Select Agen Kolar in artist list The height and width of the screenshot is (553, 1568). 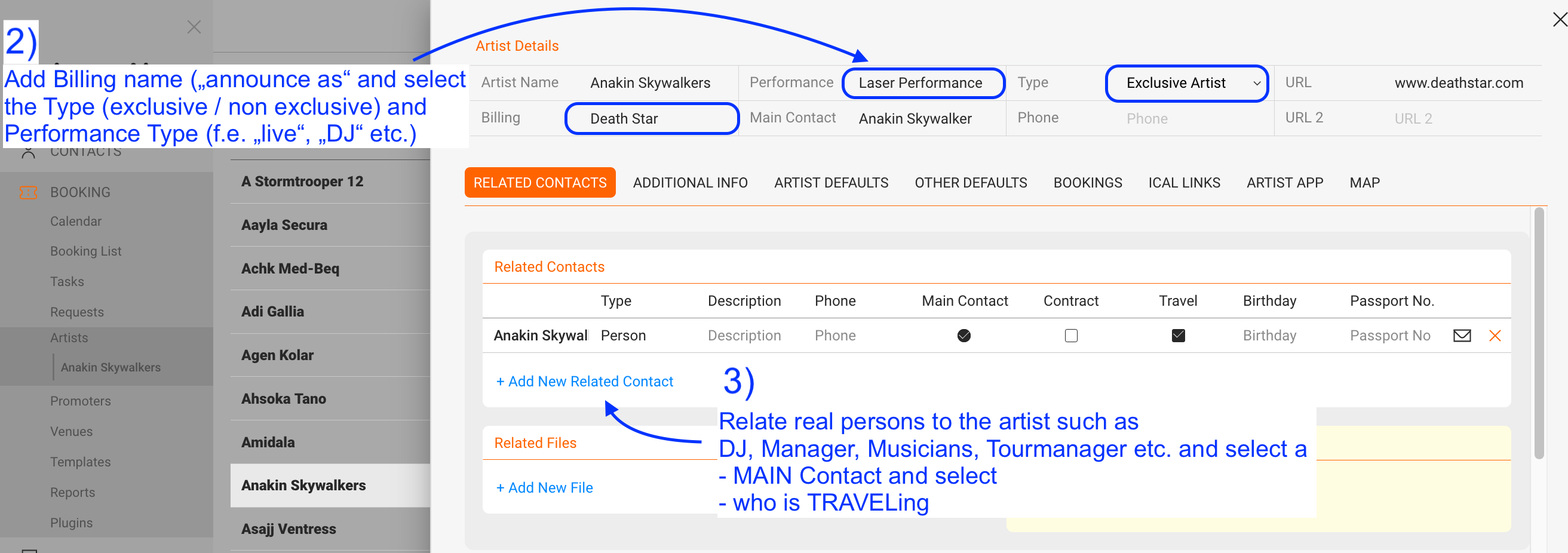[330, 355]
